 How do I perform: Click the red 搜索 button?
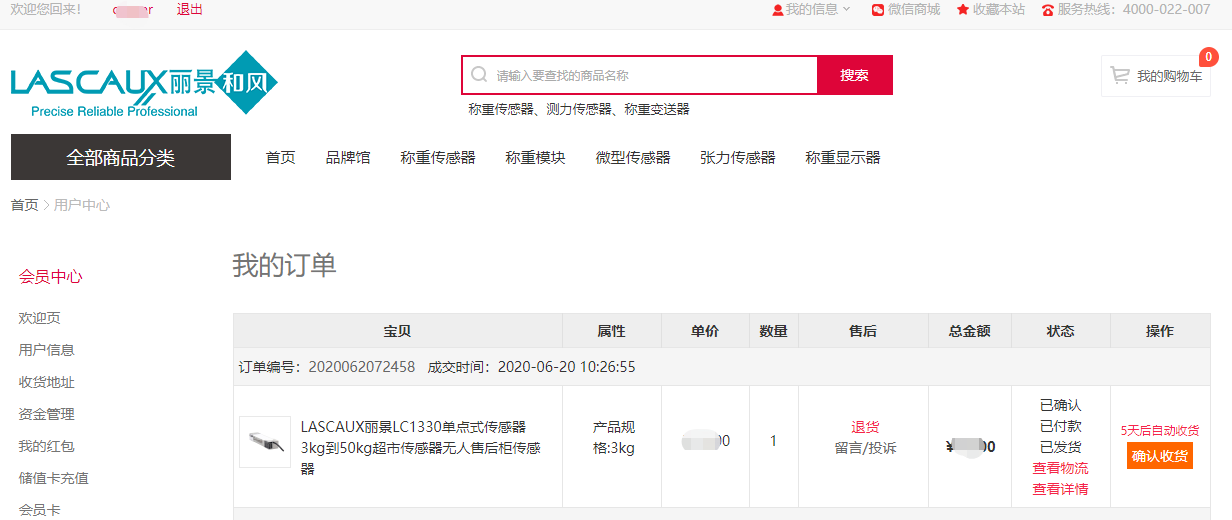pyautogui.click(x=855, y=75)
